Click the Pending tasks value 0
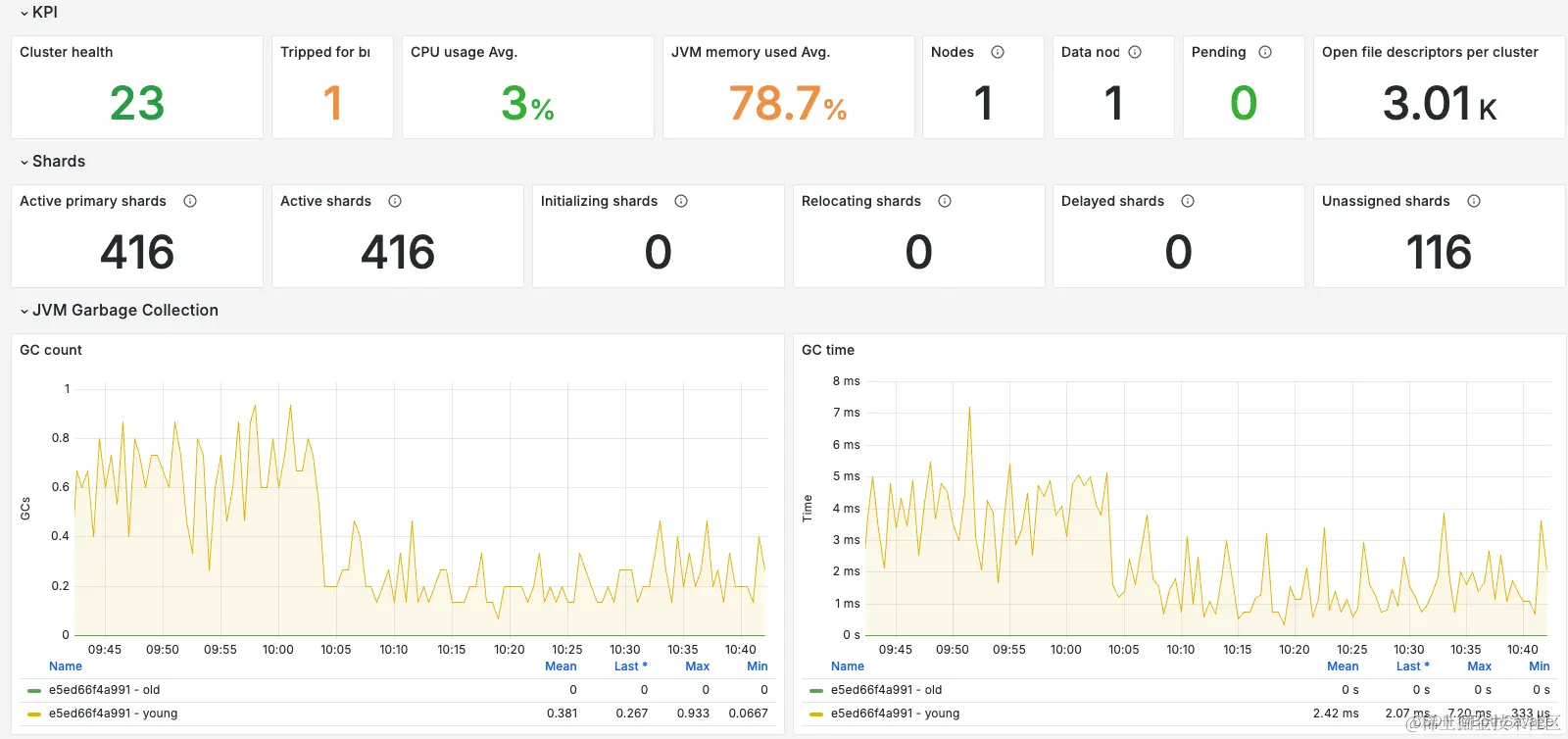 (x=1244, y=103)
